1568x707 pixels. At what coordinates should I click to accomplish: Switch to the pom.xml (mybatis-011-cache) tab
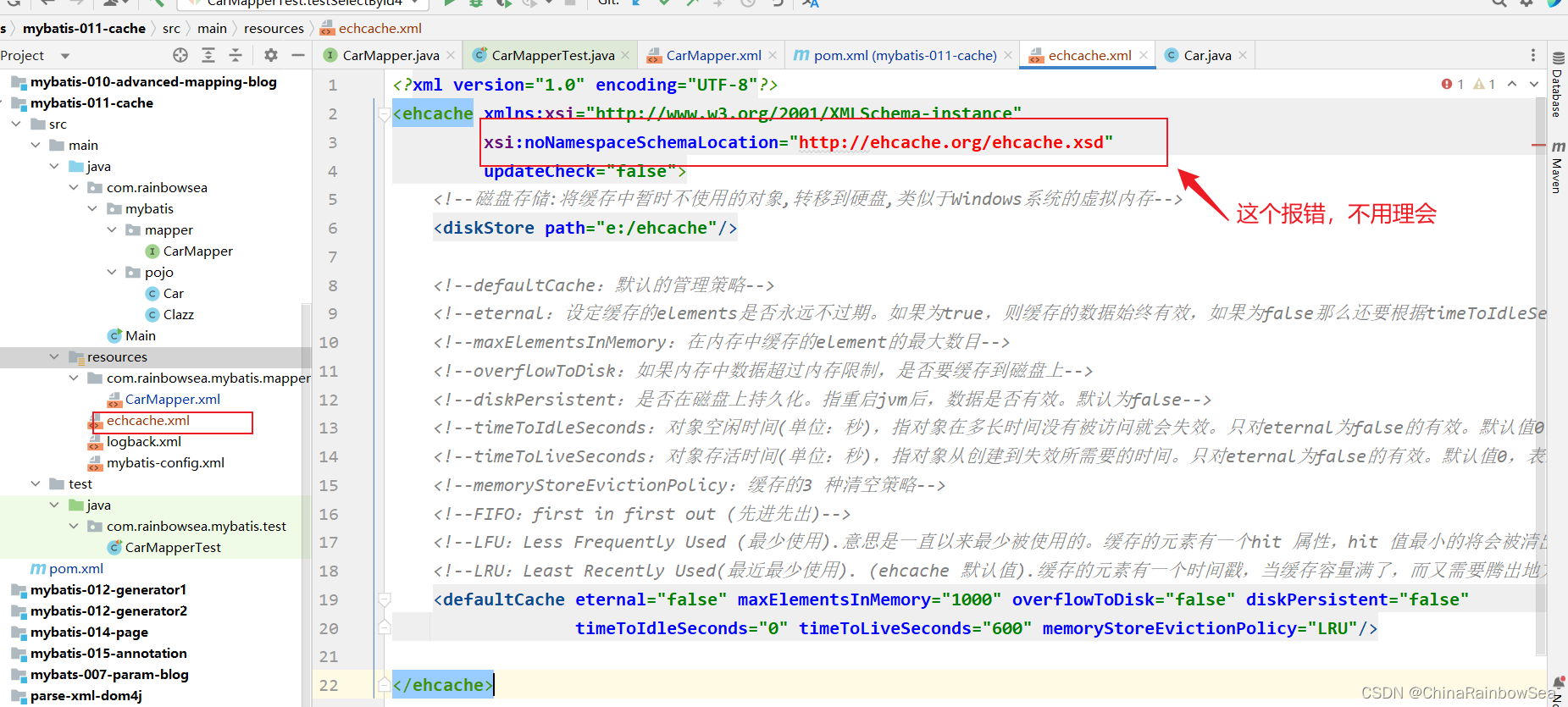click(903, 55)
